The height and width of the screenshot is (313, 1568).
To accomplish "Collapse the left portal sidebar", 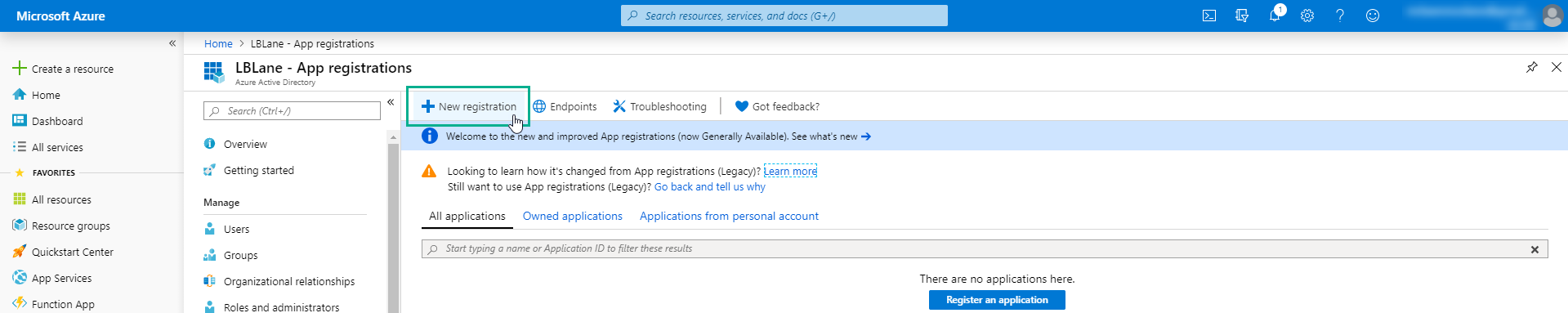I will [172, 43].
